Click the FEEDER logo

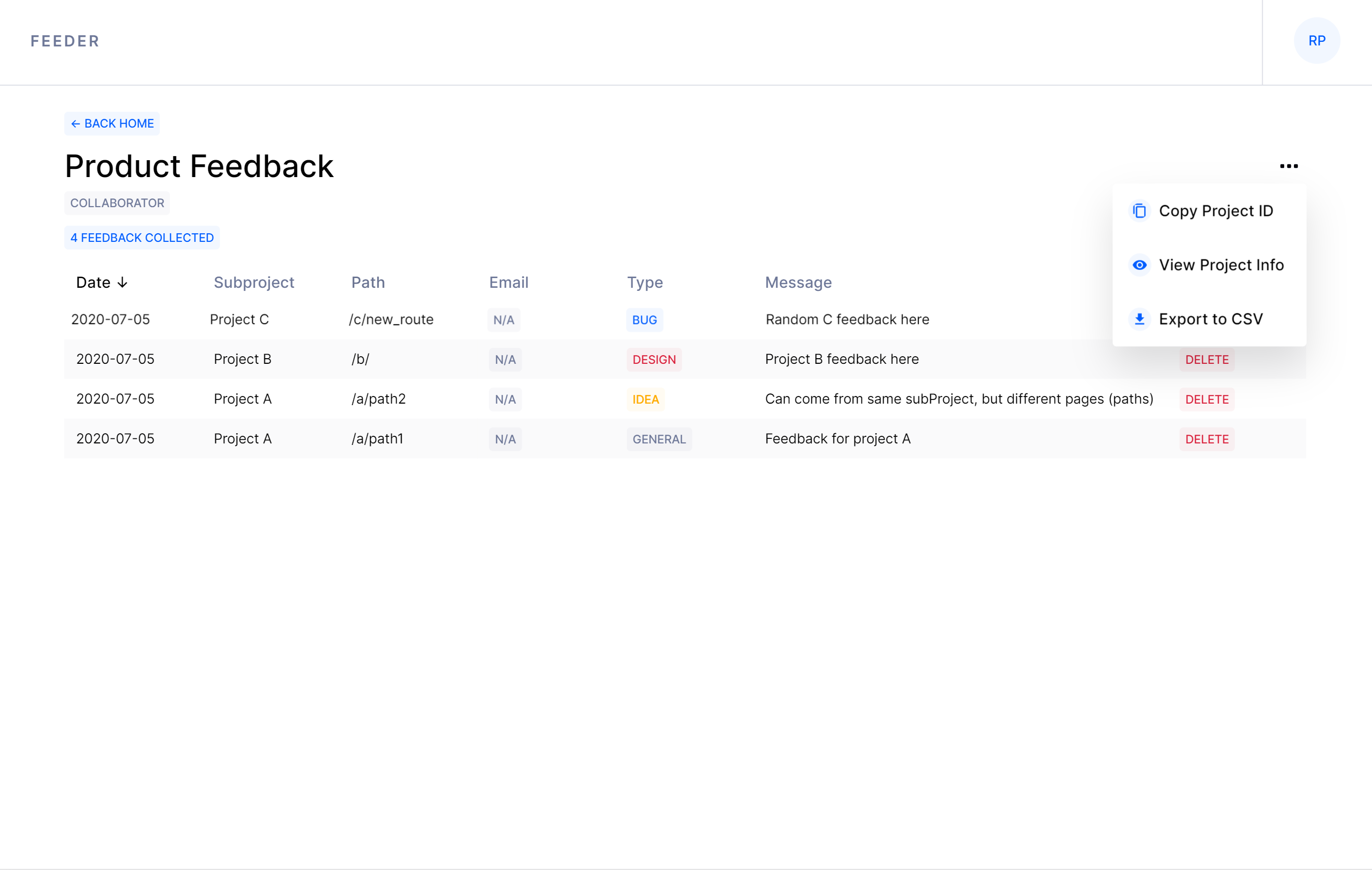[65, 41]
